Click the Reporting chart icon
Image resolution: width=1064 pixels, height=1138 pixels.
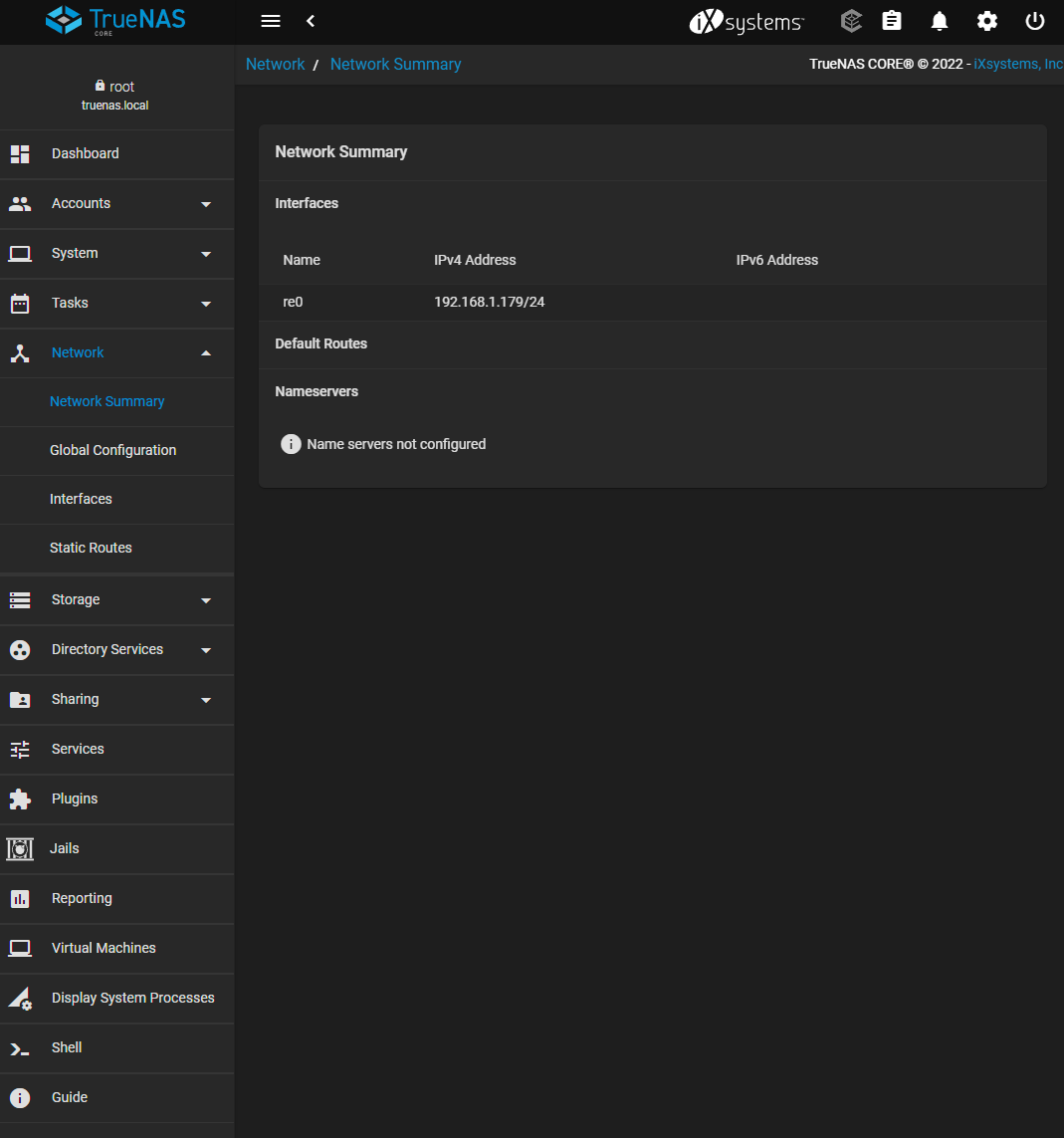(20, 898)
